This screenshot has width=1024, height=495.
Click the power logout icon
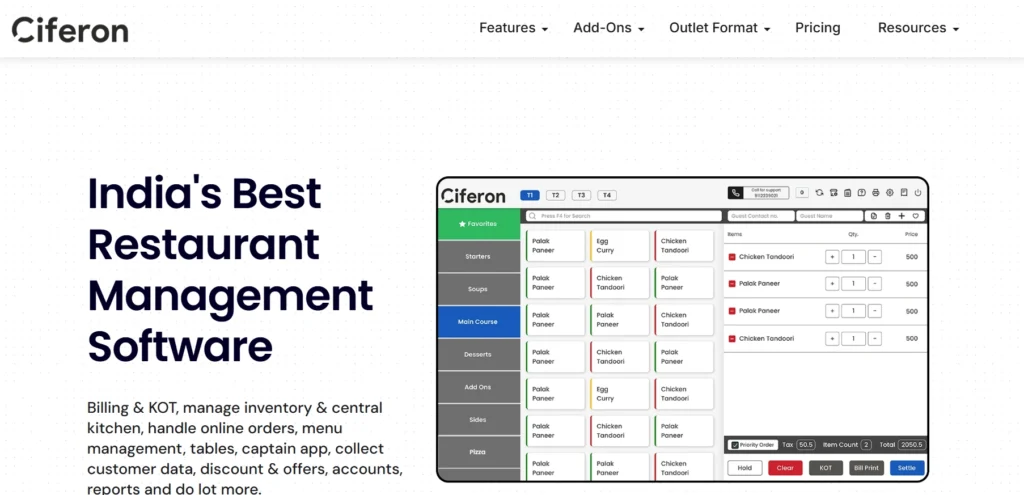click(917, 193)
